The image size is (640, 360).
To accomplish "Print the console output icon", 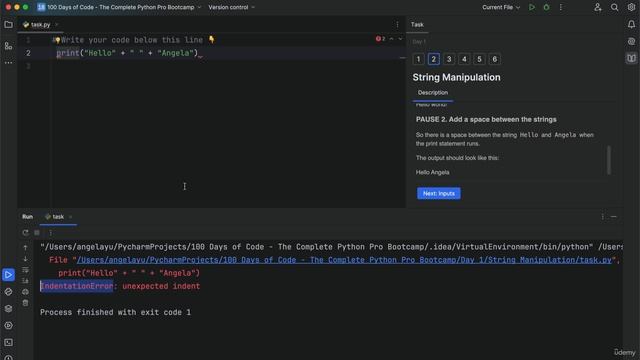I will [25, 292].
